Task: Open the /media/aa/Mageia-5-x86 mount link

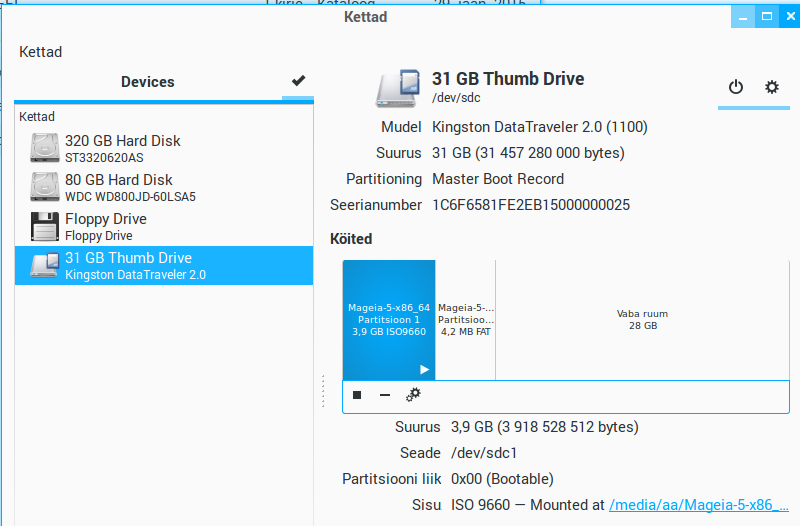Action: (x=699, y=505)
